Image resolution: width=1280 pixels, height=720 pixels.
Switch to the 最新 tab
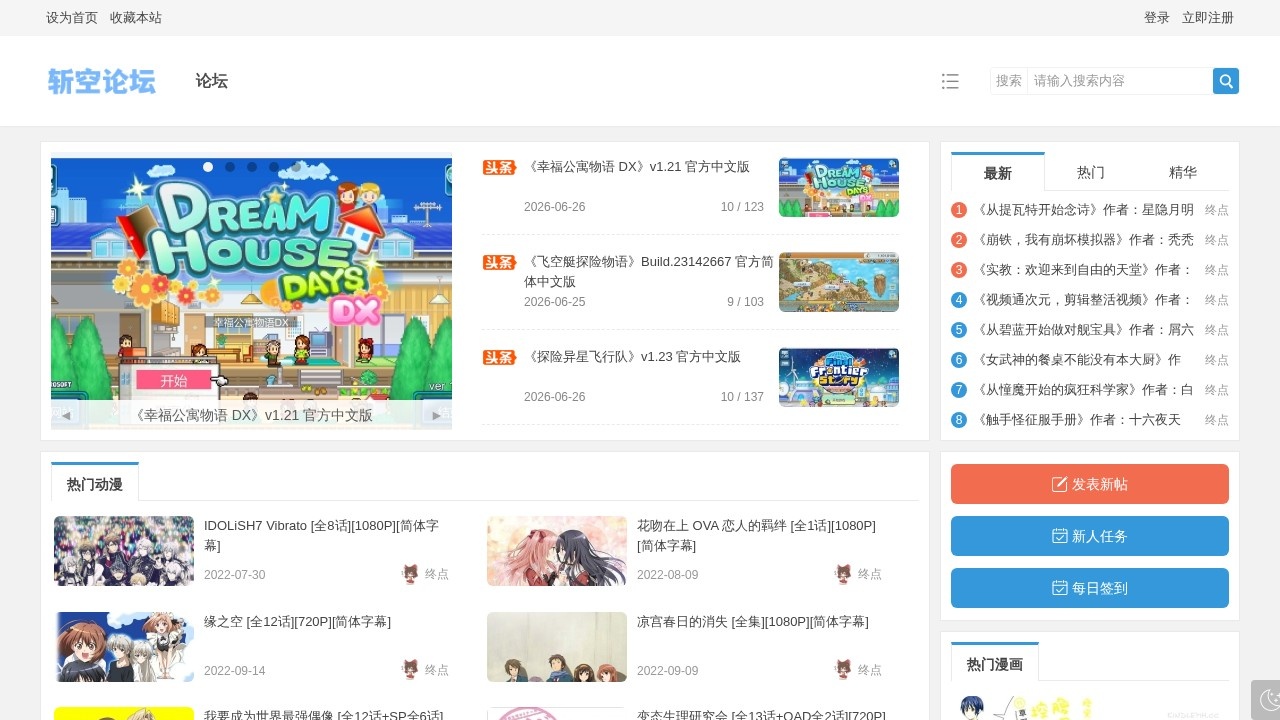(x=998, y=172)
